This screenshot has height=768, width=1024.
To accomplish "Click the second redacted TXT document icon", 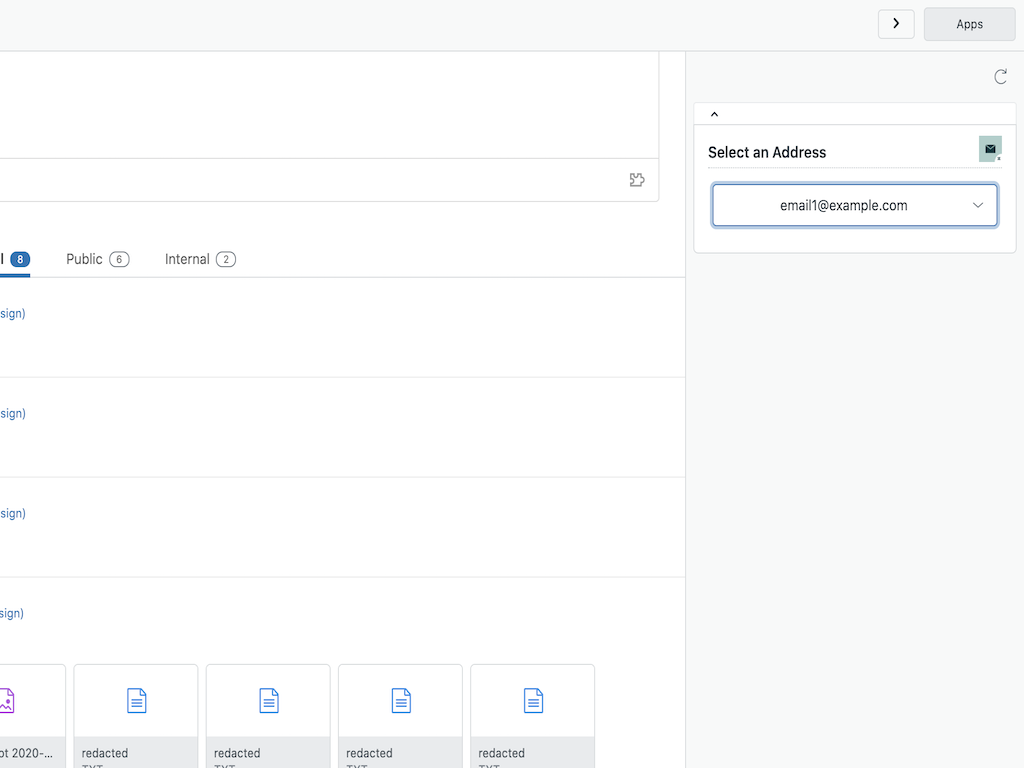I will pyautogui.click(x=267, y=701).
